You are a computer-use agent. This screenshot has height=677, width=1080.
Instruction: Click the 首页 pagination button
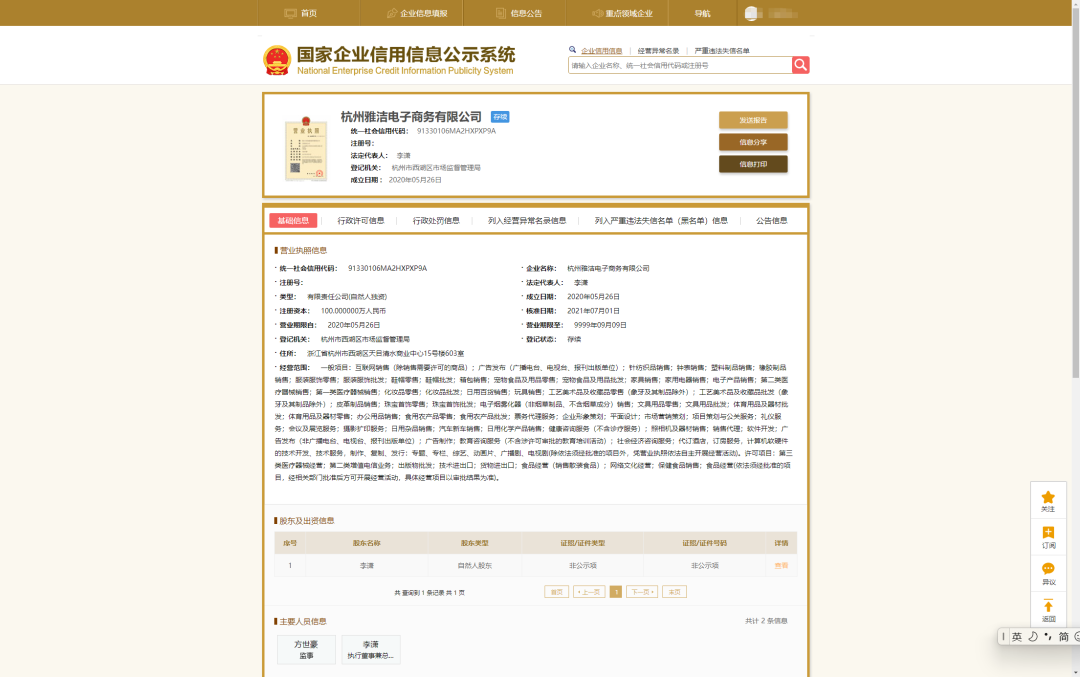557,592
